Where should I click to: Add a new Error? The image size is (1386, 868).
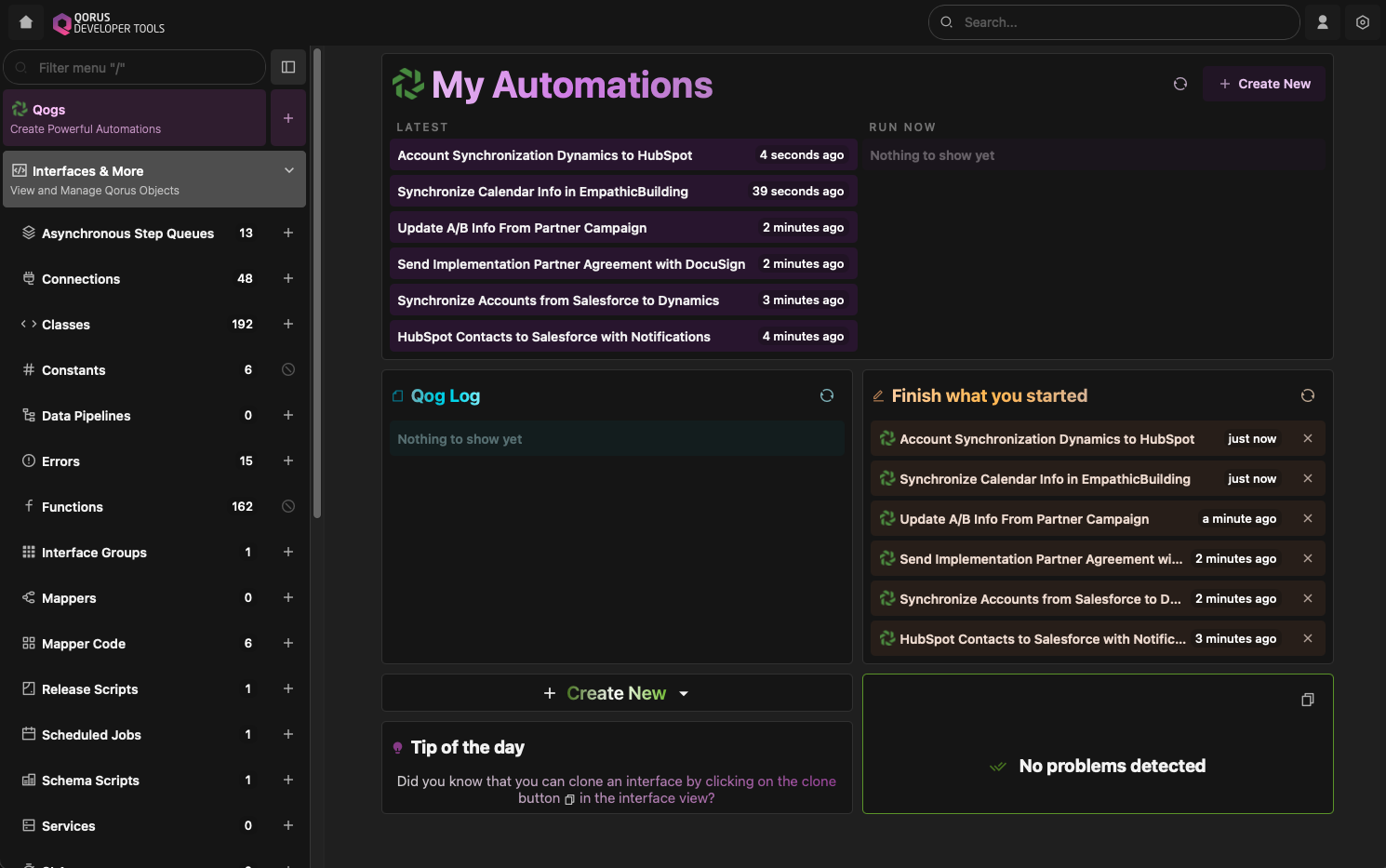click(288, 461)
